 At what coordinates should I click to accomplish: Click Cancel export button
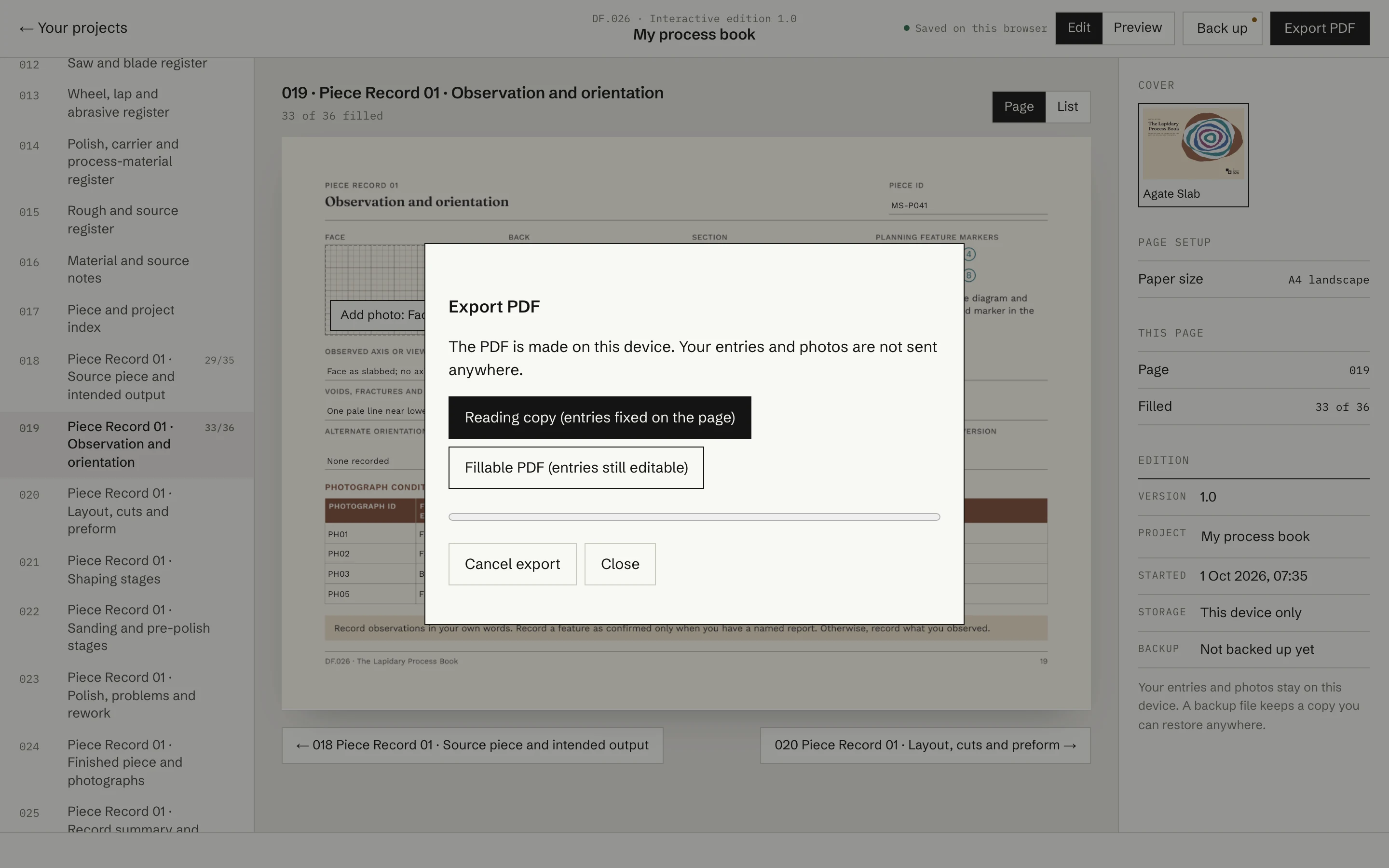pyautogui.click(x=512, y=564)
